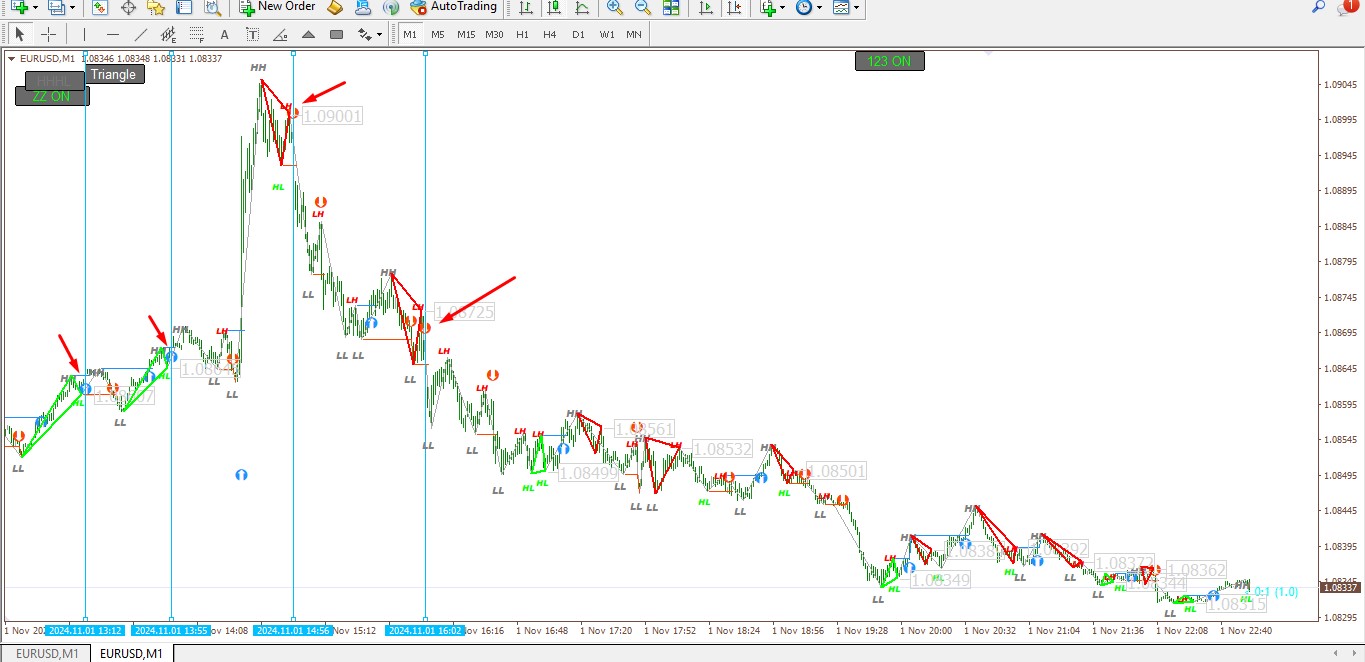
Task: Select the equidistant channel tool
Action: tap(168, 34)
